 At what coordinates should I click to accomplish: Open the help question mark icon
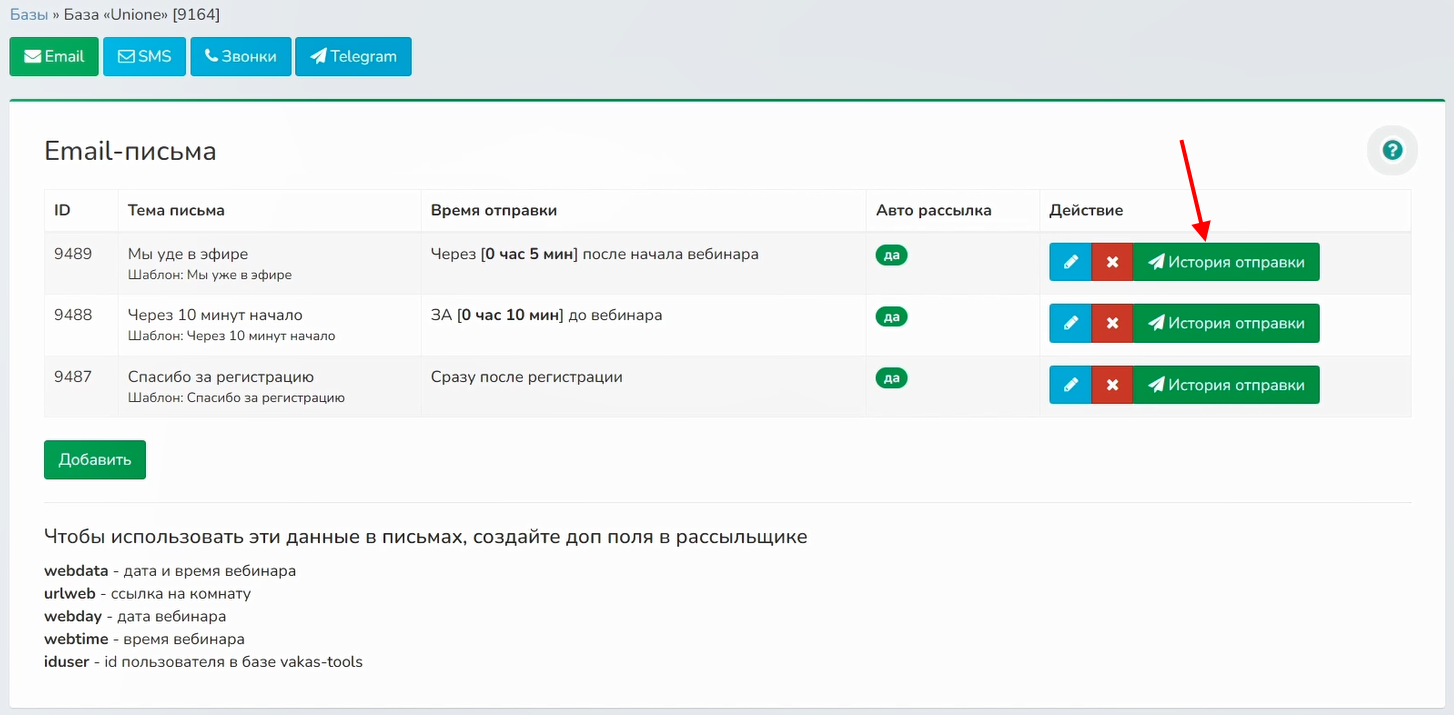tap(1391, 151)
